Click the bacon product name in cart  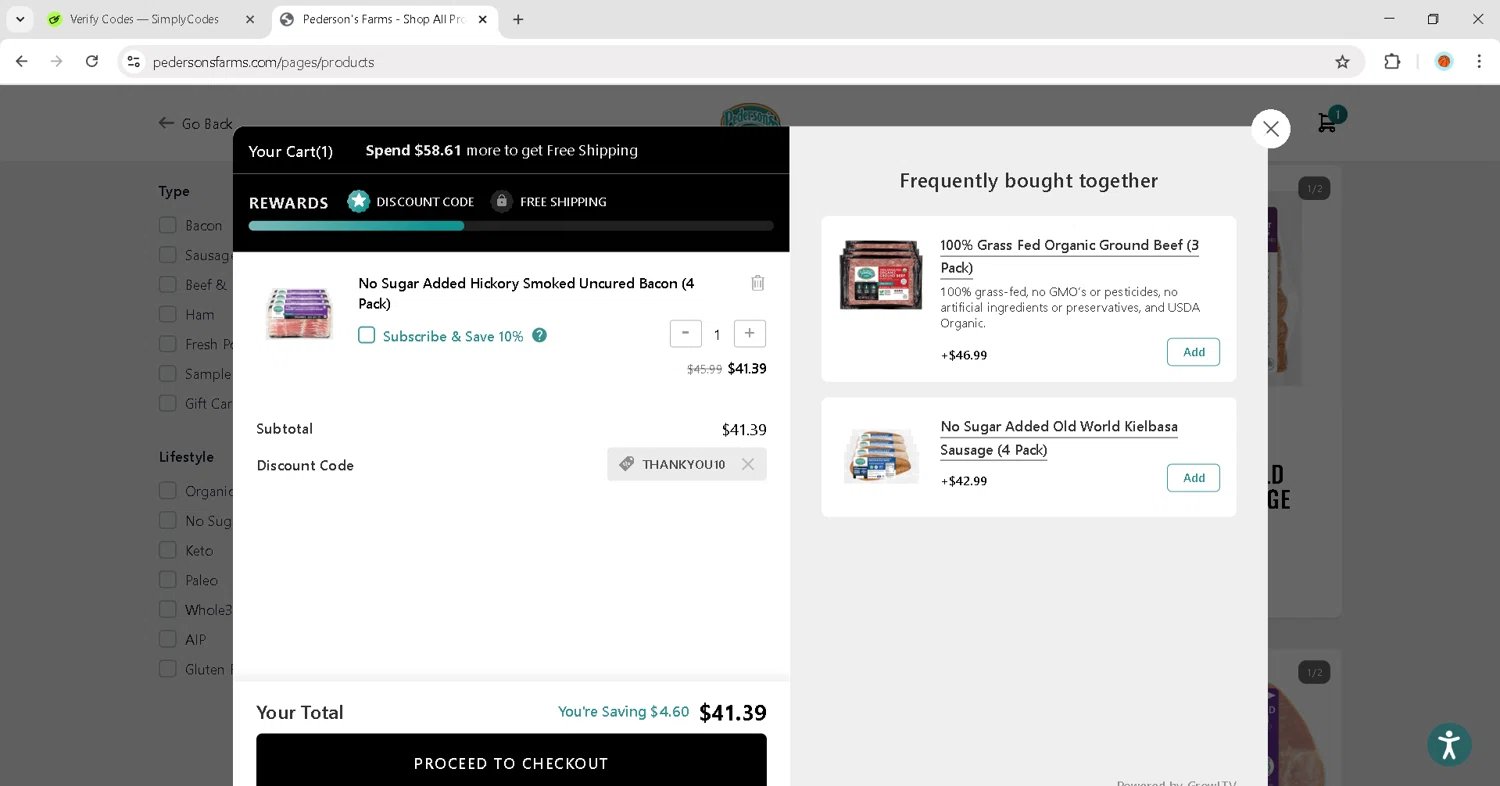coord(526,293)
